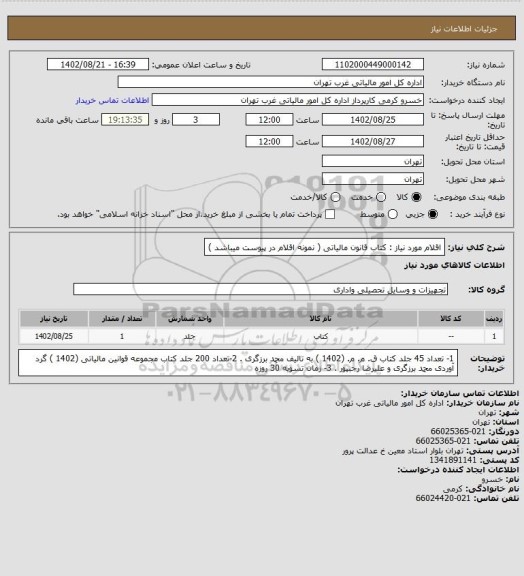Click the delivery city field تهران
The height and width of the screenshot is (576, 524).
coord(373,179)
